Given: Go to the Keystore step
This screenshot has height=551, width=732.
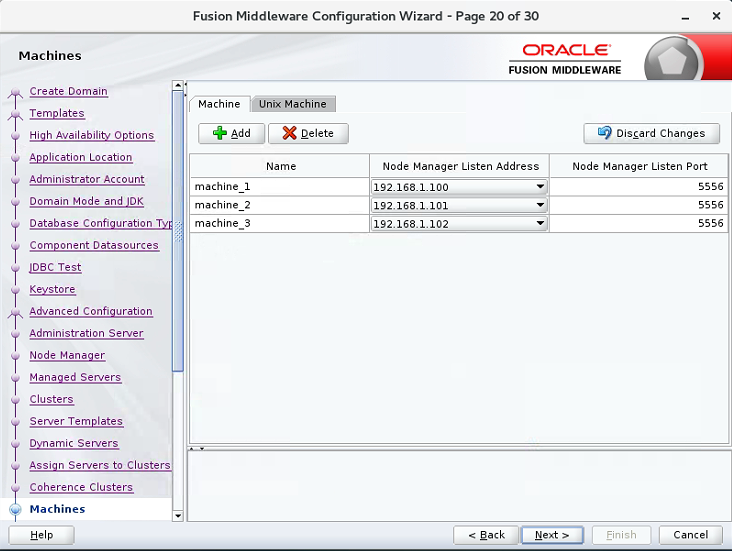Looking at the screenshot, I should (52, 289).
